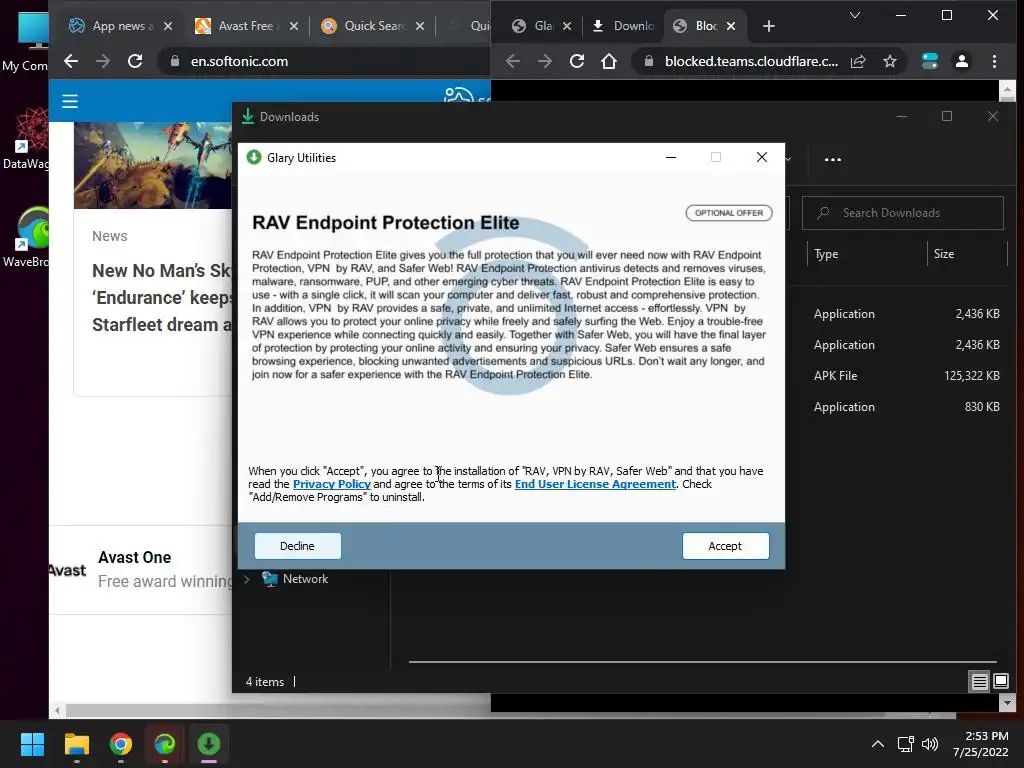The height and width of the screenshot is (768, 1024).
Task: Reload the Softonic page
Action: click(x=135, y=61)
